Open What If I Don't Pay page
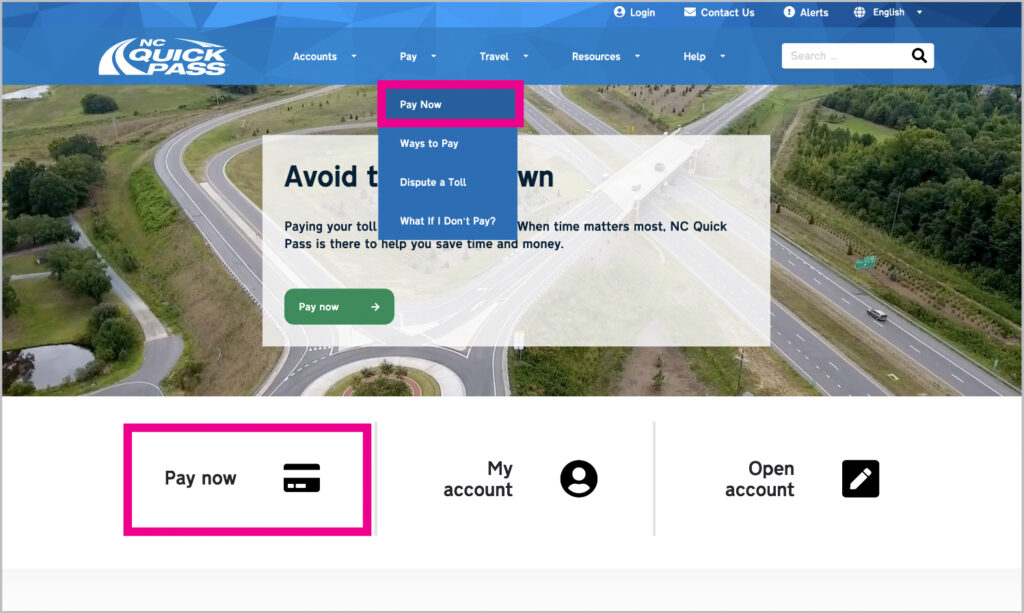 point(446,221)
